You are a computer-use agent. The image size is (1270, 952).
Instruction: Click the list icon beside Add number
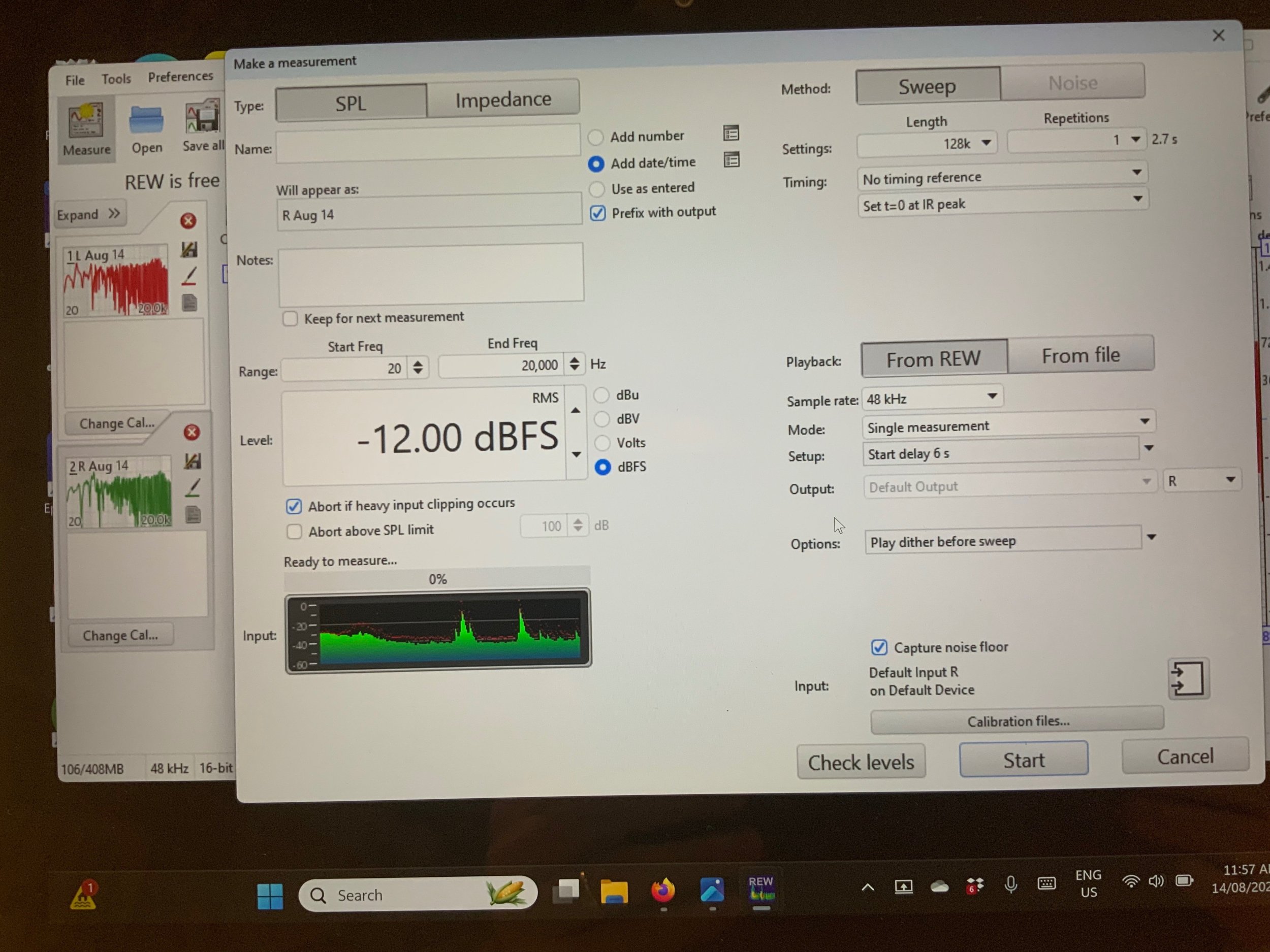(731, 134)
